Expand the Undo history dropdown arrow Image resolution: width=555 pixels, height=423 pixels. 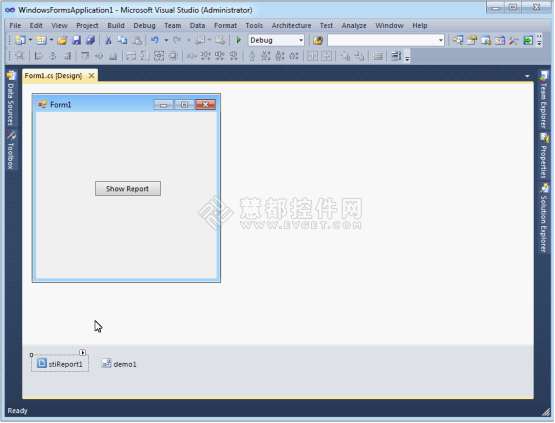(166, 40)
